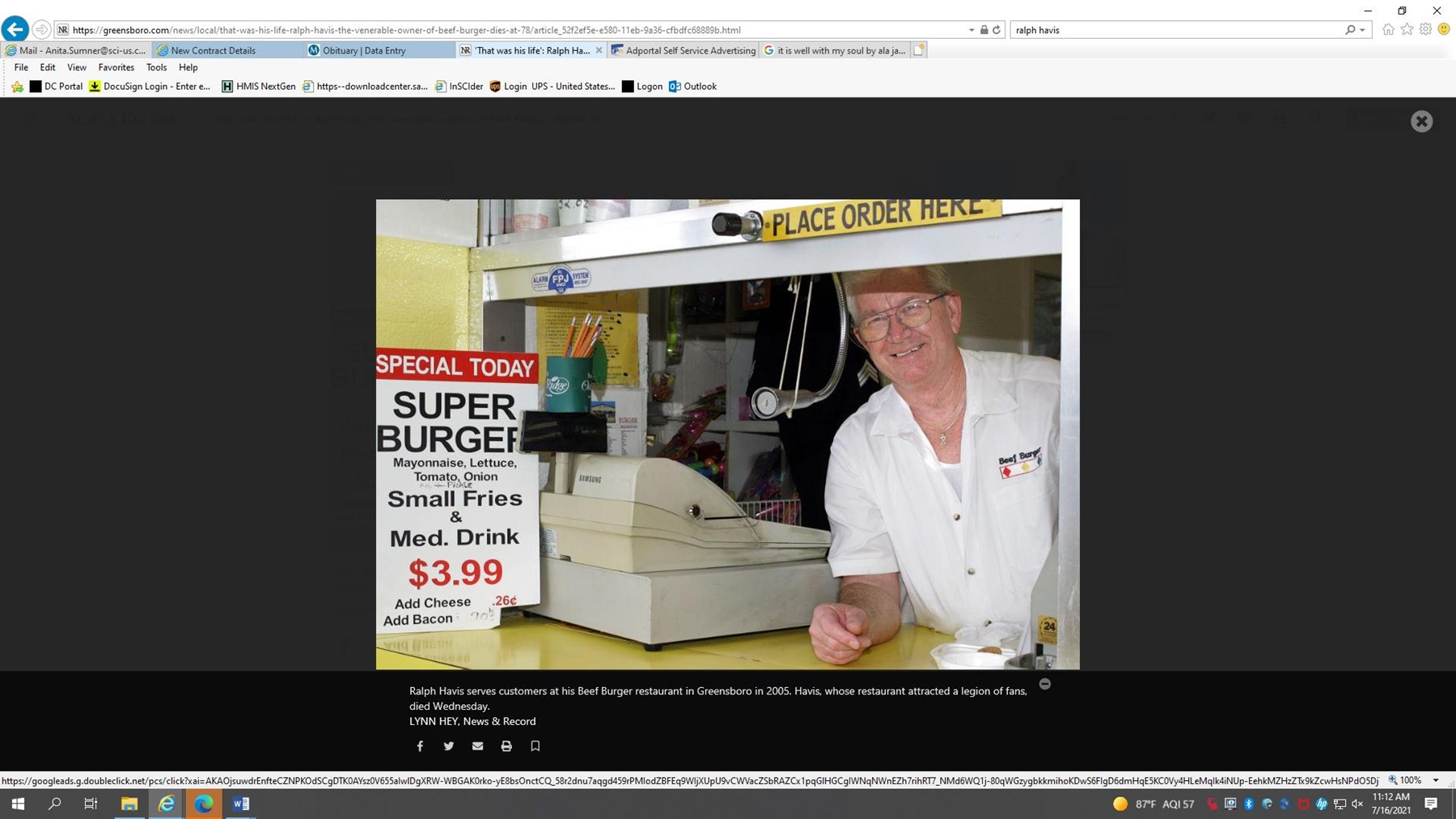Open the Favorites menu
Viewport: 1456px width, 819px height.
click(116, 68)
